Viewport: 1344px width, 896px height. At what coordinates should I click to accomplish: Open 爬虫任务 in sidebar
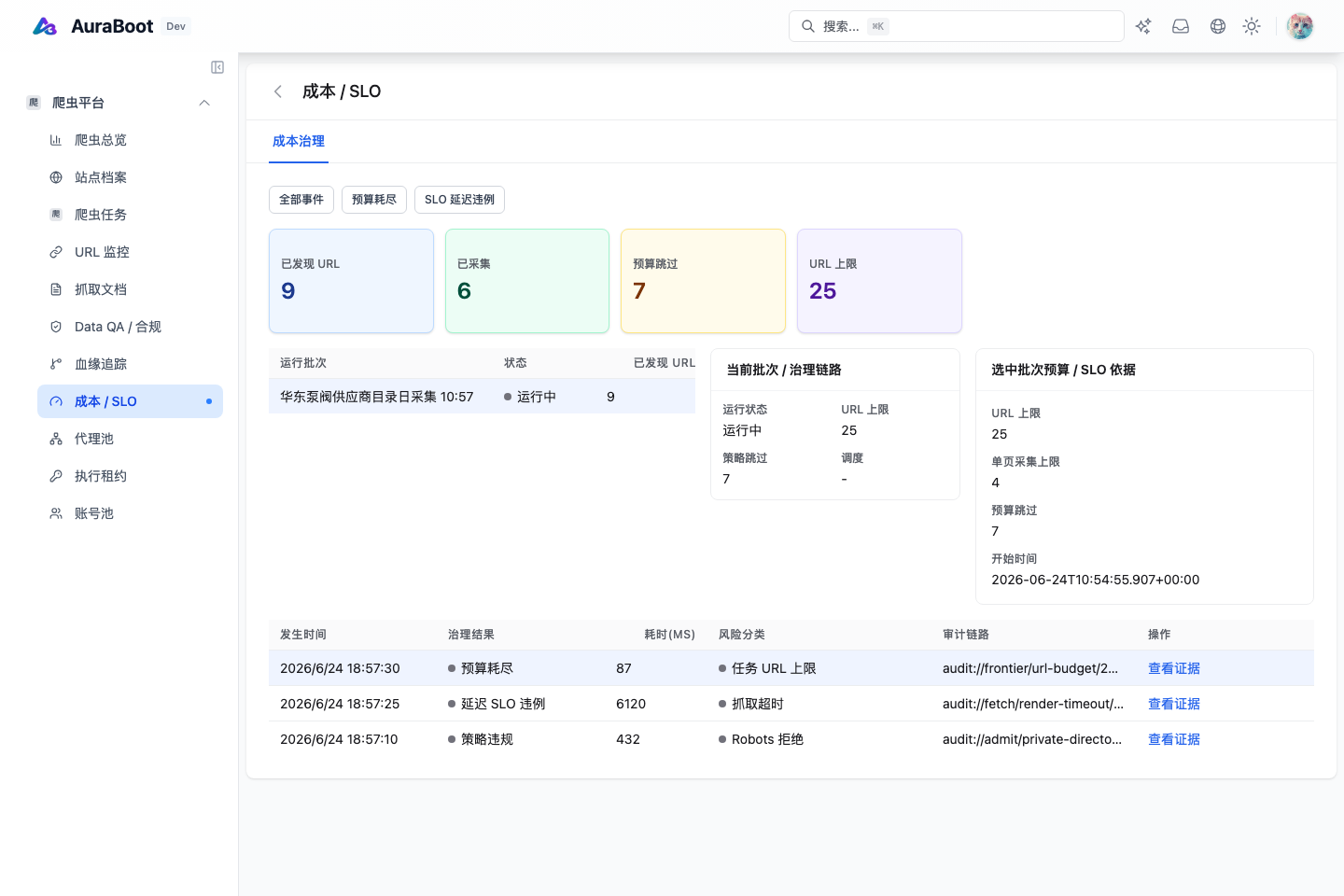[x=130, y=215]
